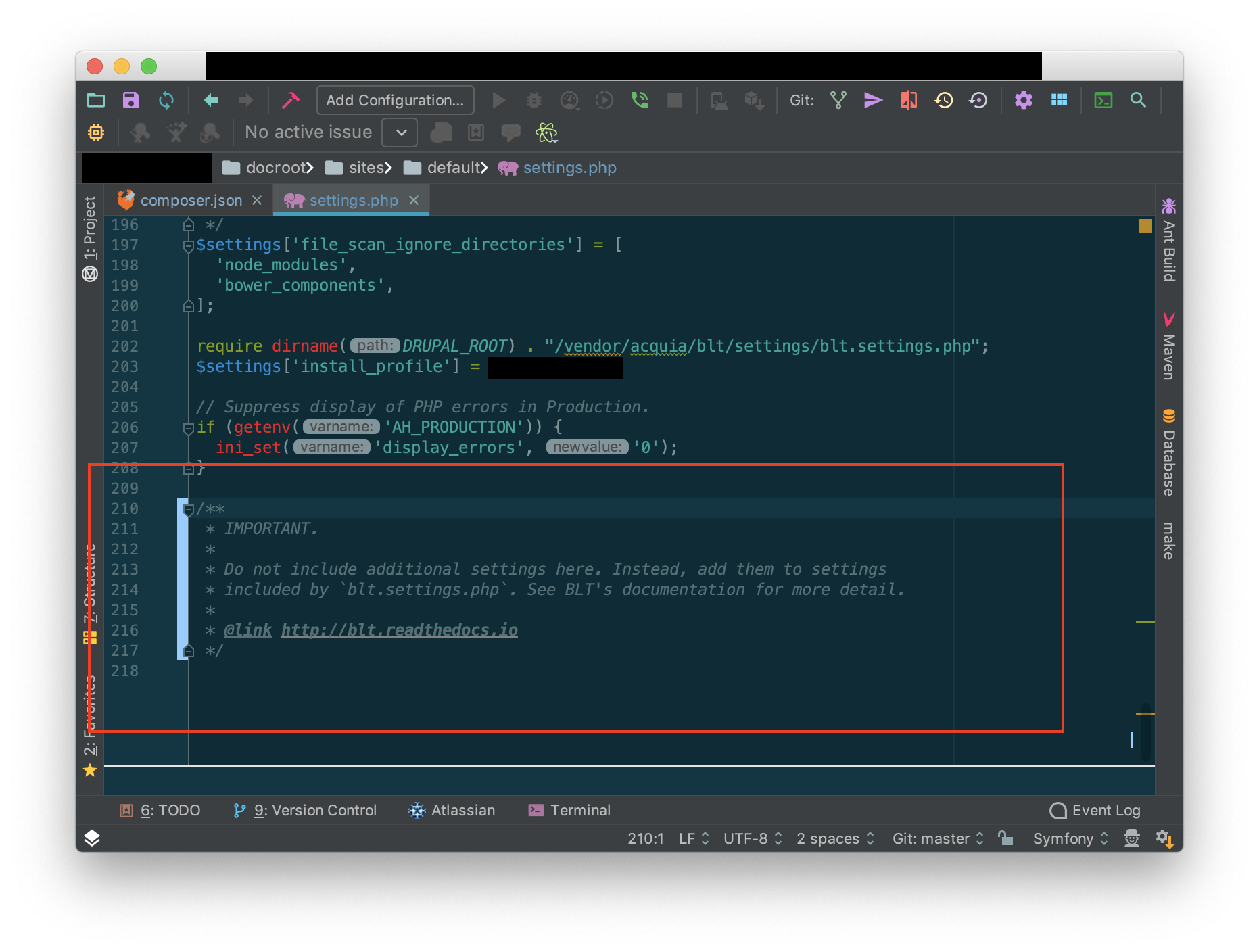Screen dimensions: 1259x952
Task: Open the Add Configuration... selector
Action: point(395,101)
